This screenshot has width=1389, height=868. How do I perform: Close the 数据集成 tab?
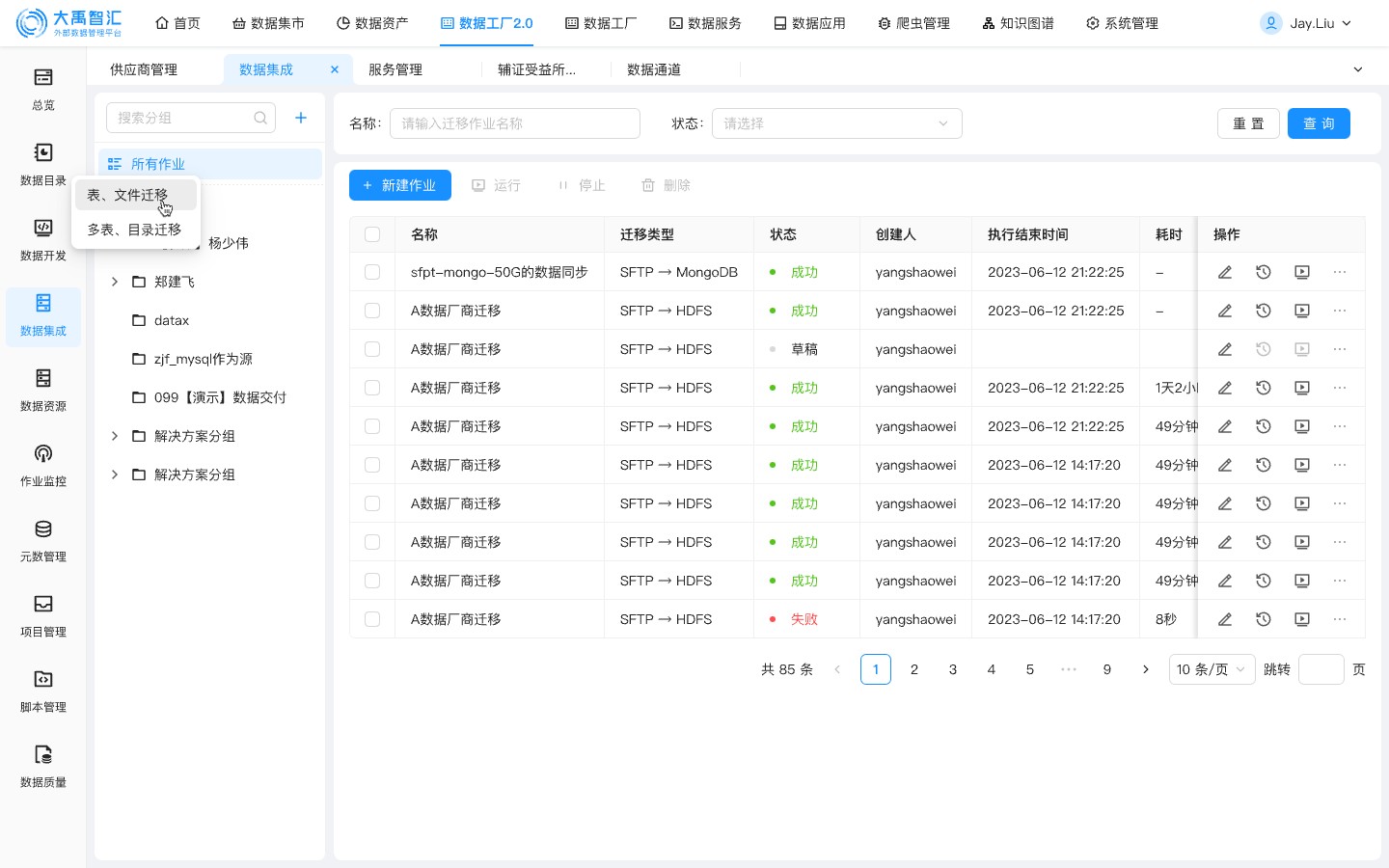(x=335, y=69)
